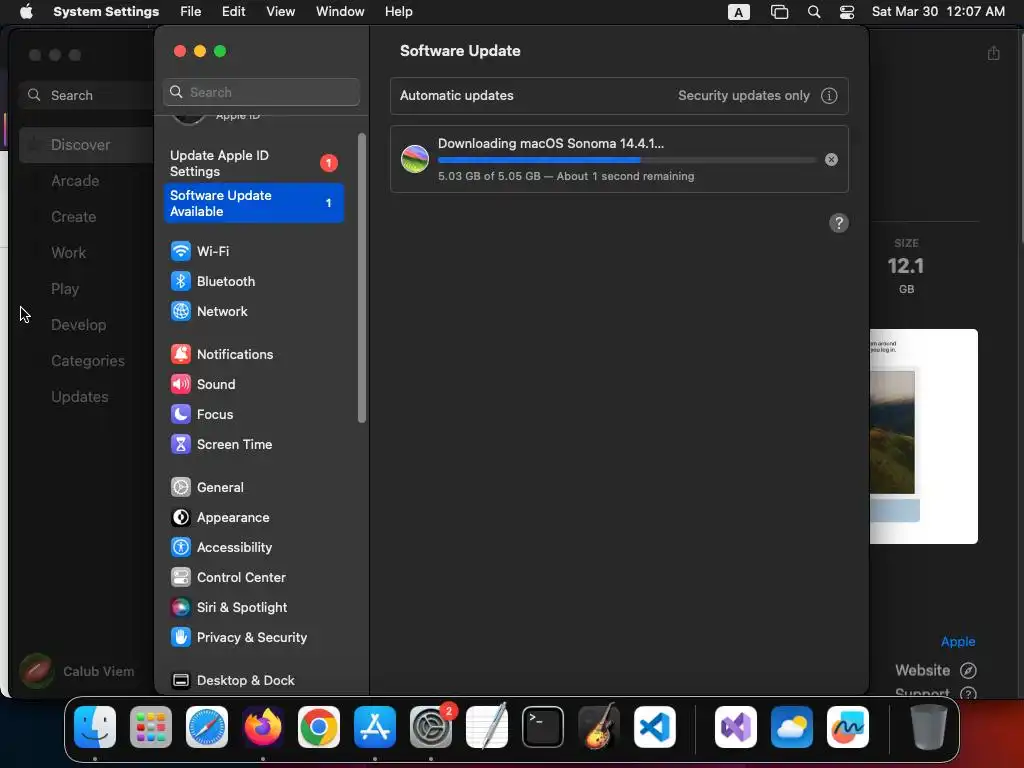Click the System Settings search field
1024x768 pixels.
[261, 92]
